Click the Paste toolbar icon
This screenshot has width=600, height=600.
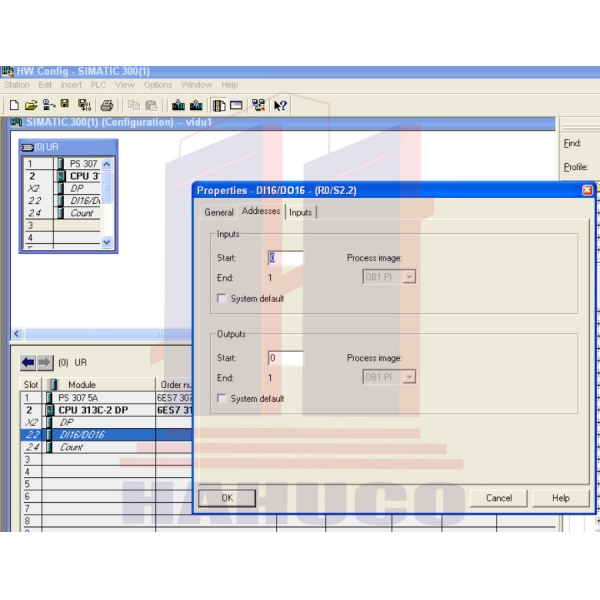click(152, 105)
